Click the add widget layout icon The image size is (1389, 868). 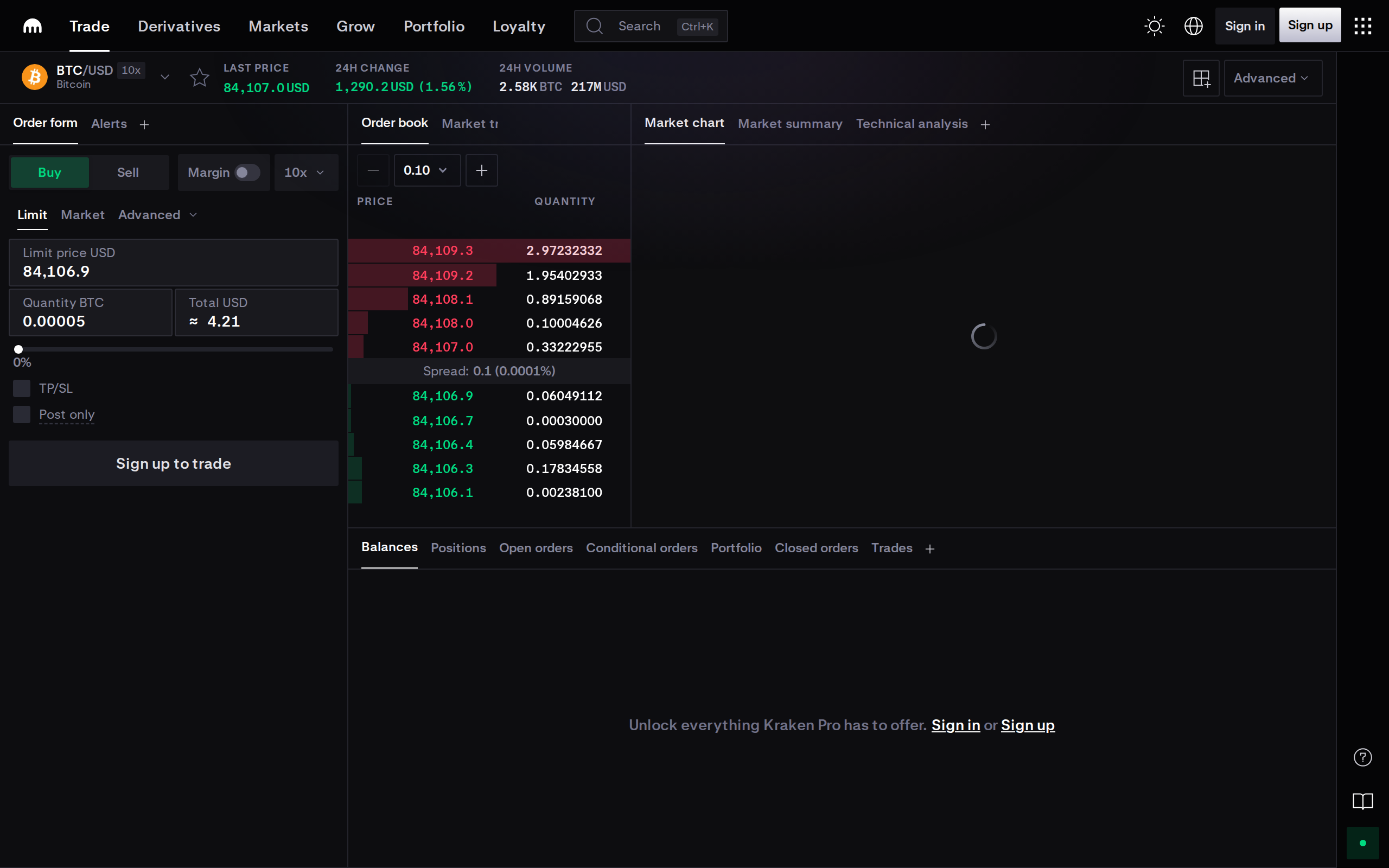tap(1201, 78)
